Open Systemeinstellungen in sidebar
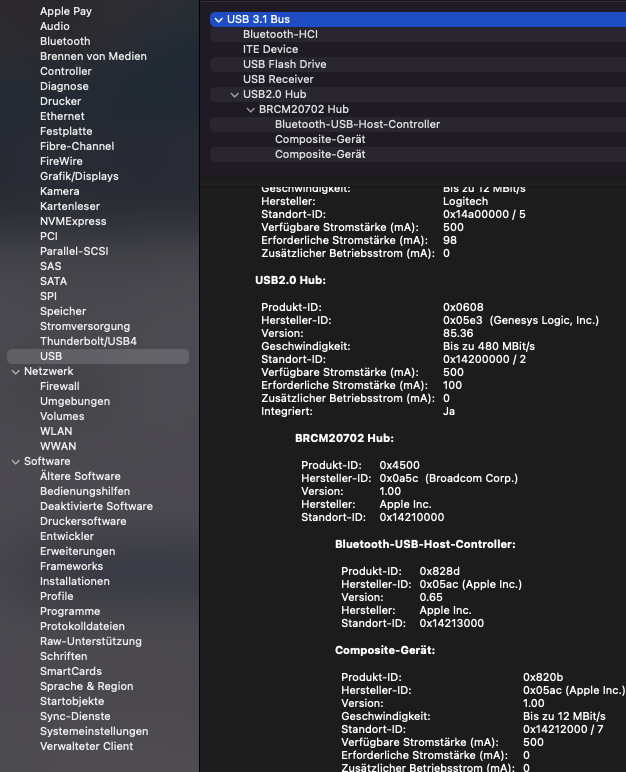This screenshot has width=626, height=772. pyautogui.click(x=94, y=732)
